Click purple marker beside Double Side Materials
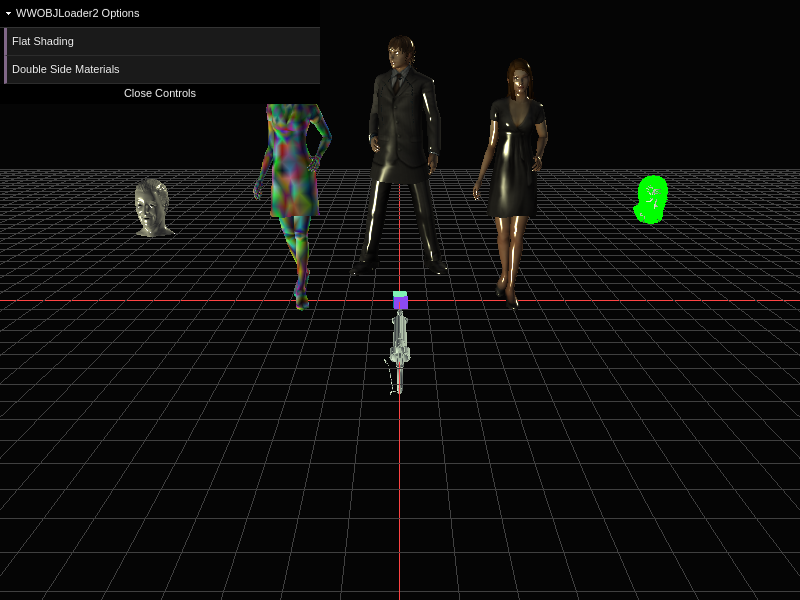The image size is (800, 600). (x=6, y=69)
